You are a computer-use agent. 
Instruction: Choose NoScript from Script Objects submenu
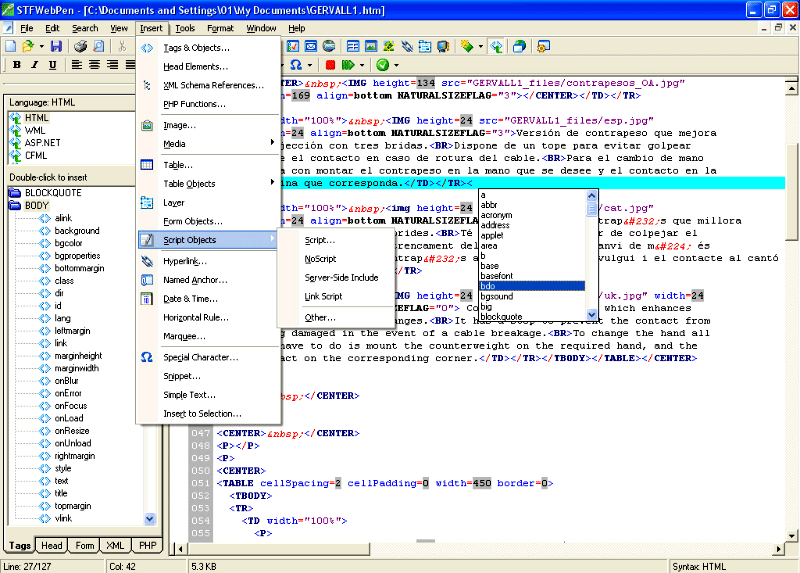tap(320, 259)
